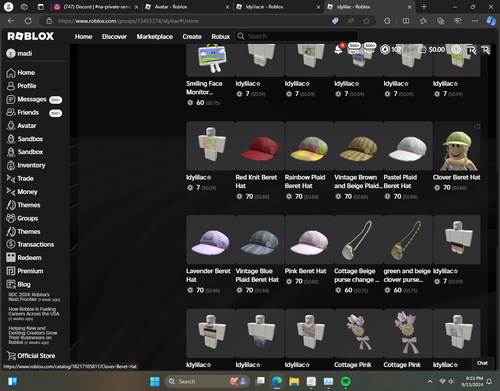The height and width of the screenshot is (391, 500).
Task: Open Money in the left sidebar
Action: [22, 192]
